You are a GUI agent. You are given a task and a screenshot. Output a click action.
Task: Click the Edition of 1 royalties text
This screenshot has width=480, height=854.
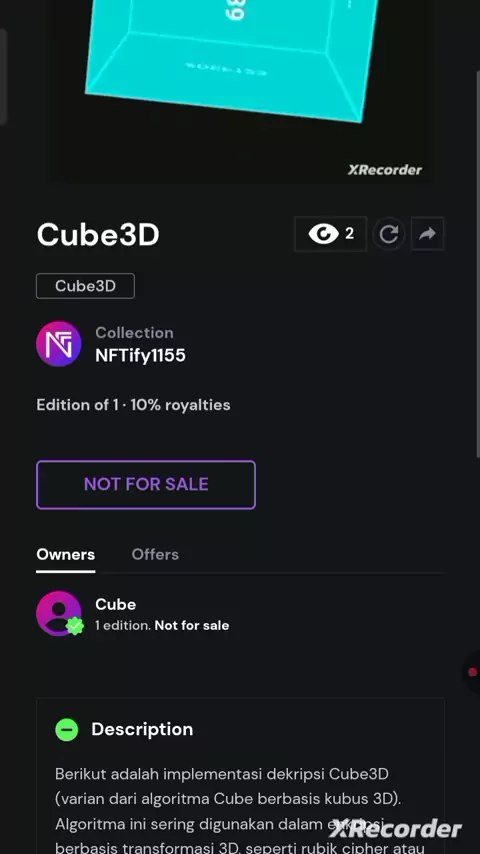coord(133,405)
